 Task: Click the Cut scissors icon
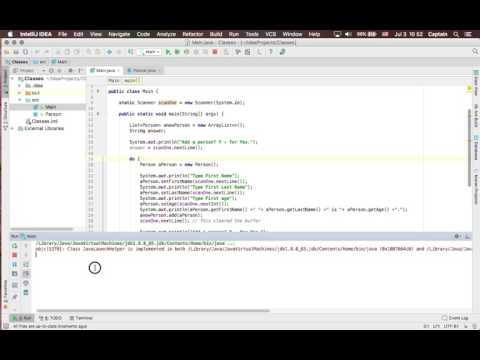58,52
